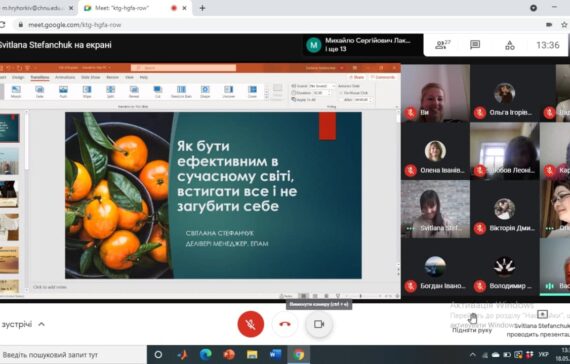Click the PowerPoint zoom slider
Screen dimensions: 570x364
tap(361, 296)
